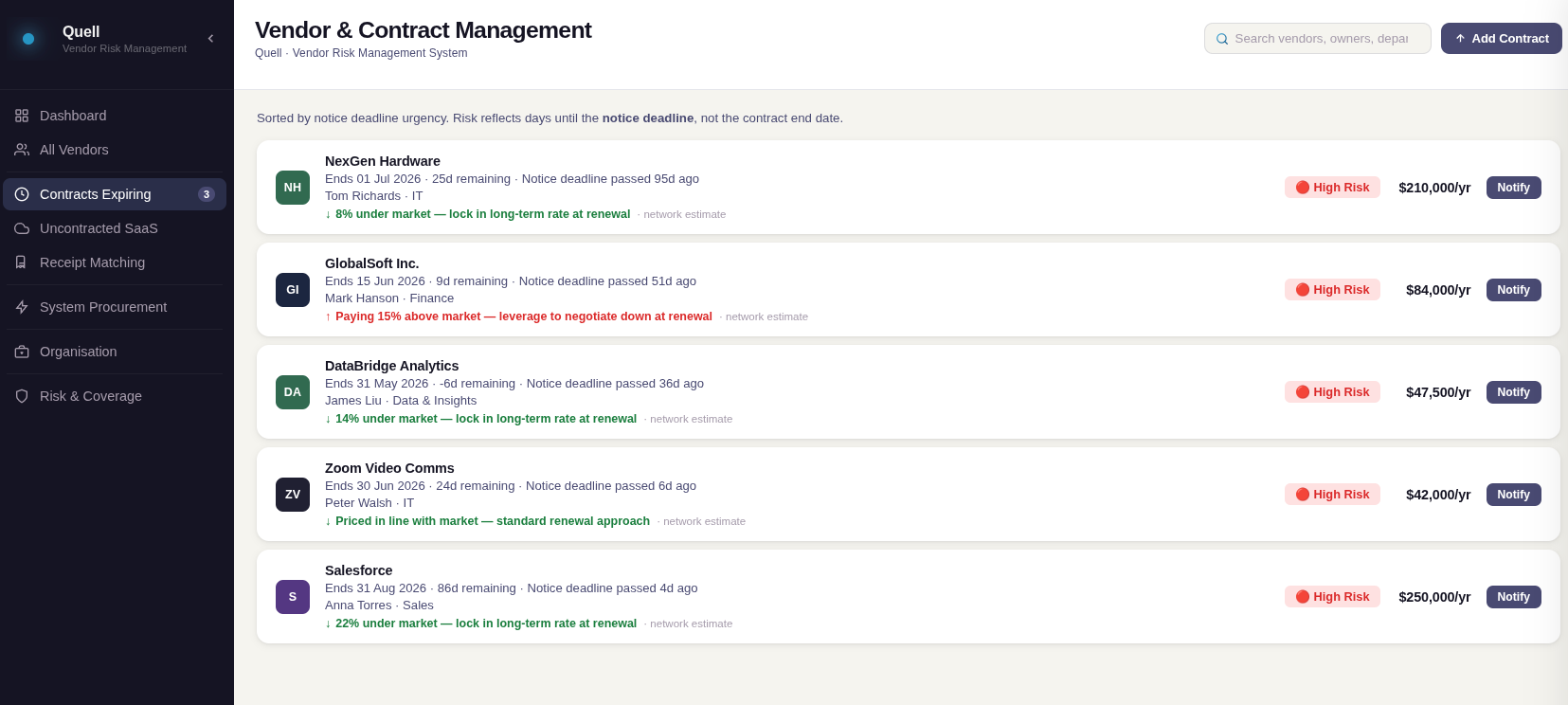Click 'Paying 15% above market' pricing note
1568x705 pixels.
point(518,316)
